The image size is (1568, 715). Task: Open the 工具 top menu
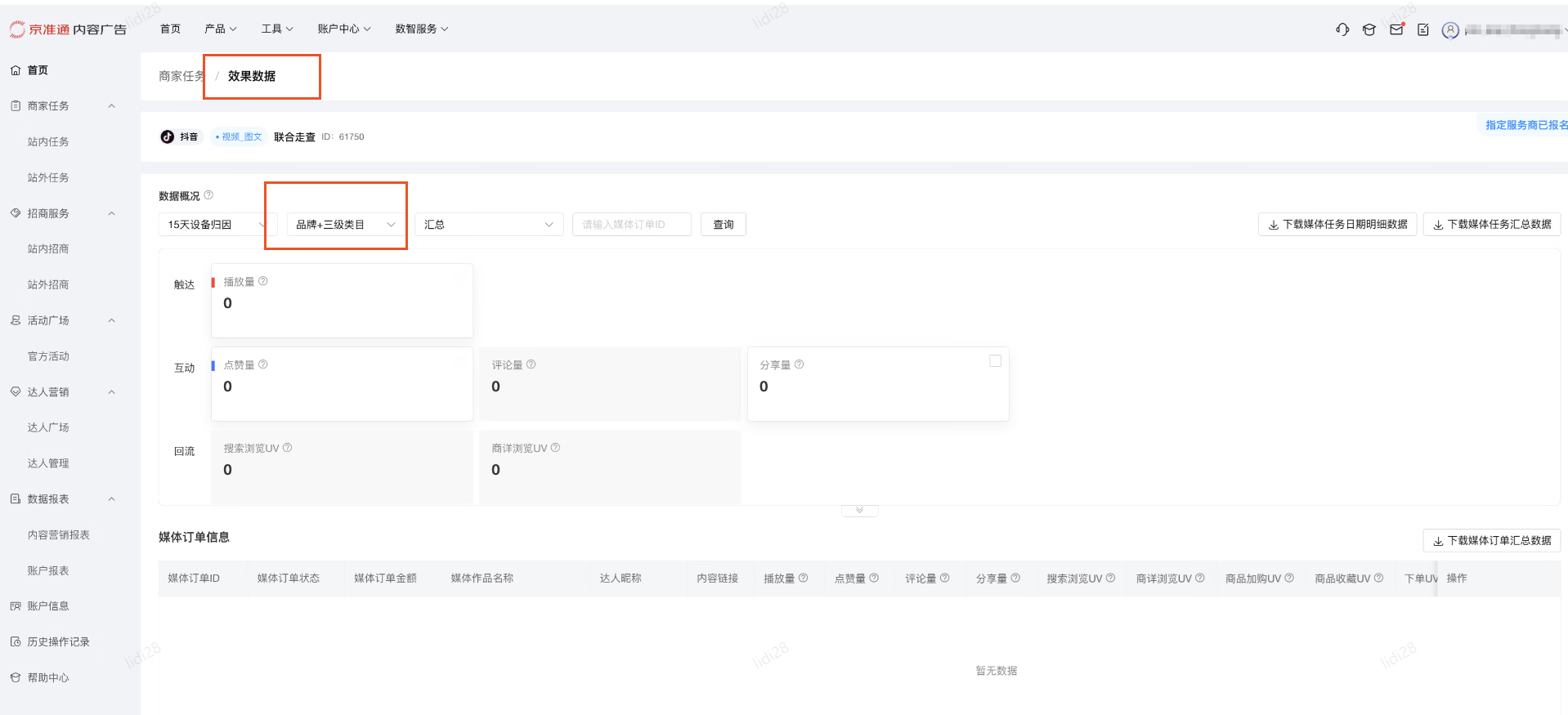[x=277, y=29]
